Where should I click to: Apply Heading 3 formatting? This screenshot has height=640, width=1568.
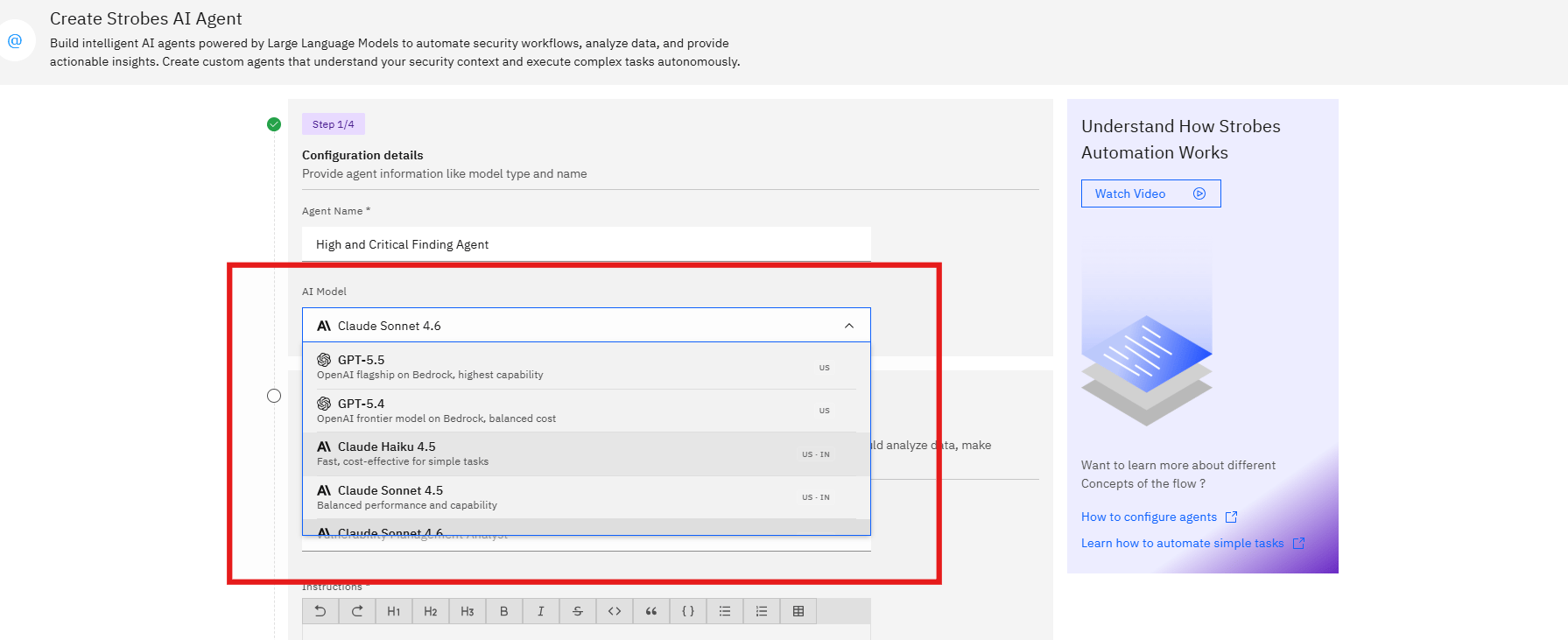[x=468, y=611]
